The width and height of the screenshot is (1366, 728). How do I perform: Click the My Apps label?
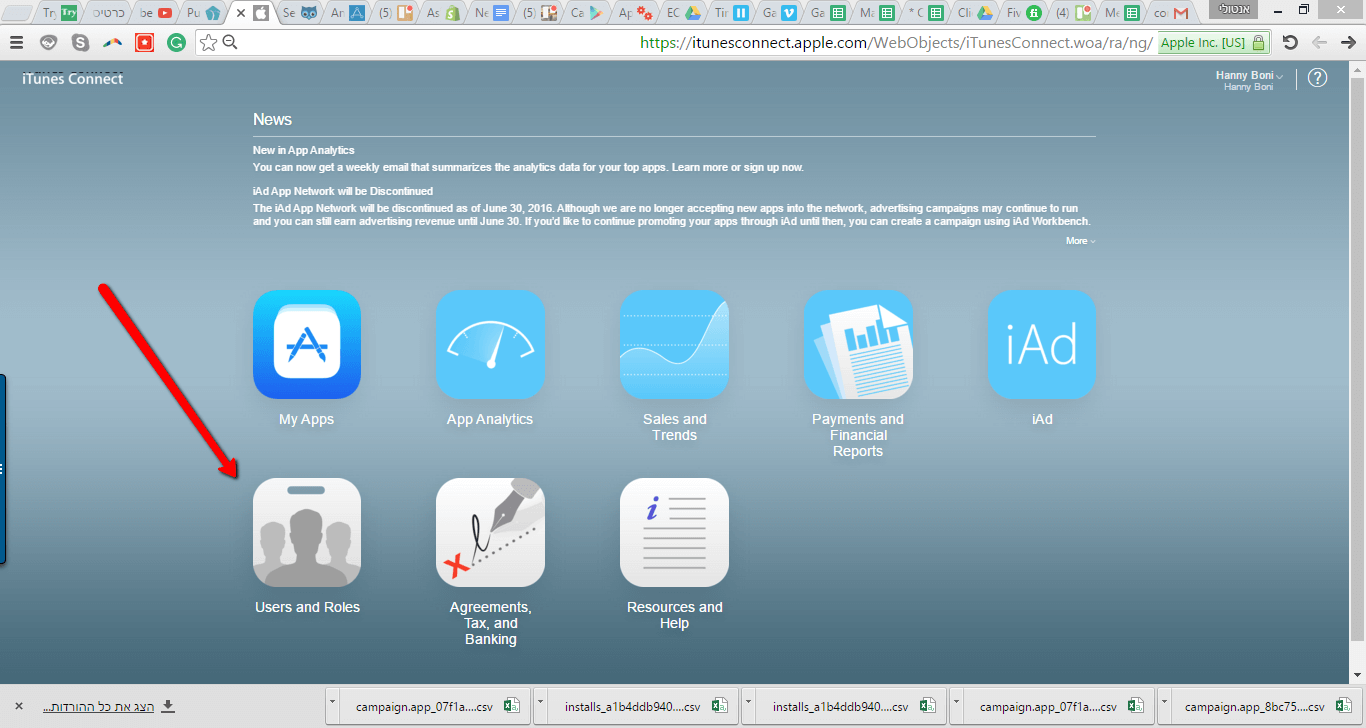(307, 420)
